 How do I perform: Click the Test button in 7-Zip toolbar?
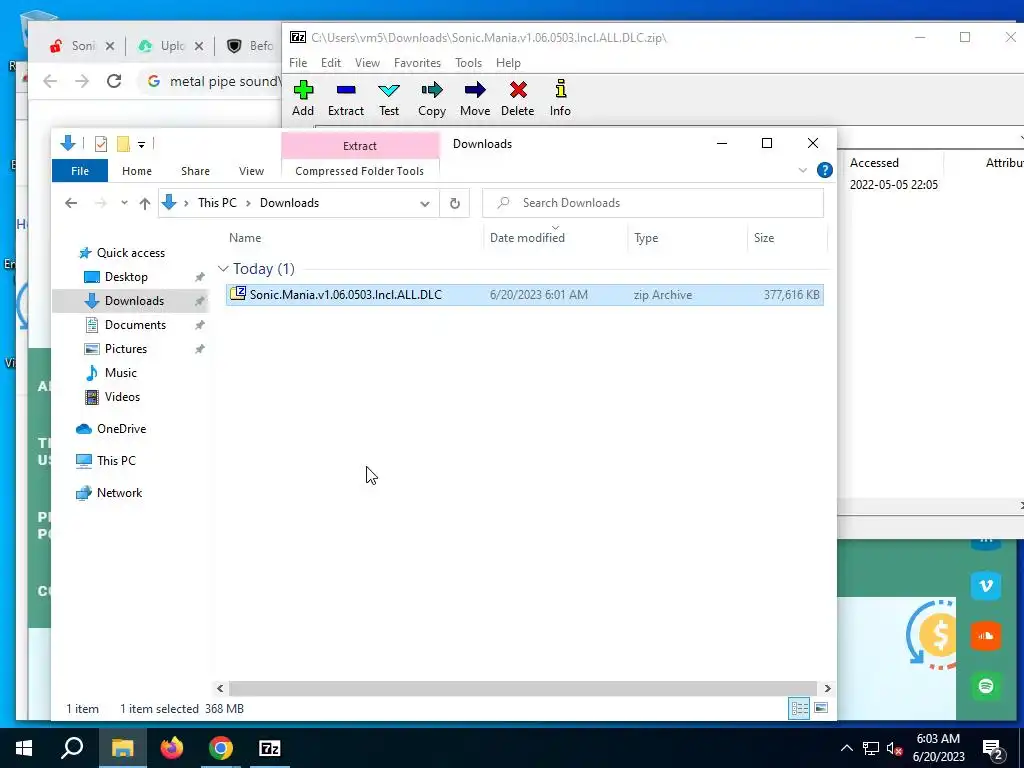[x=389, y=99]
